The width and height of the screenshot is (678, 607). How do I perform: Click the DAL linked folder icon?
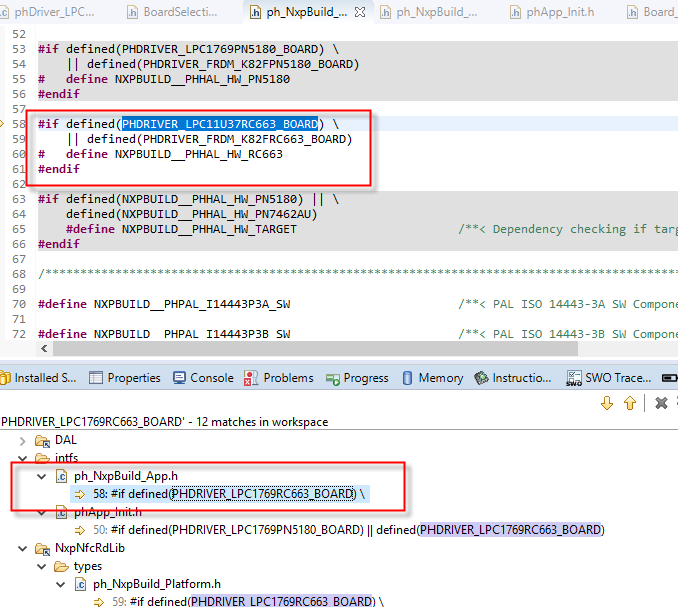pos(42,441)
